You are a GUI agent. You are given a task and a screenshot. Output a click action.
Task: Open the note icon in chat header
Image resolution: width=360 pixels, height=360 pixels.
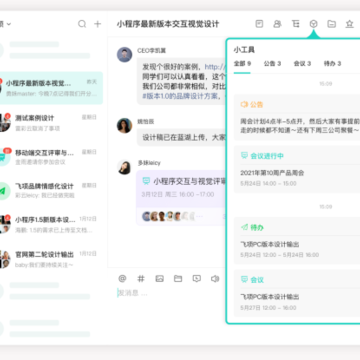click(x=259, y=24)
